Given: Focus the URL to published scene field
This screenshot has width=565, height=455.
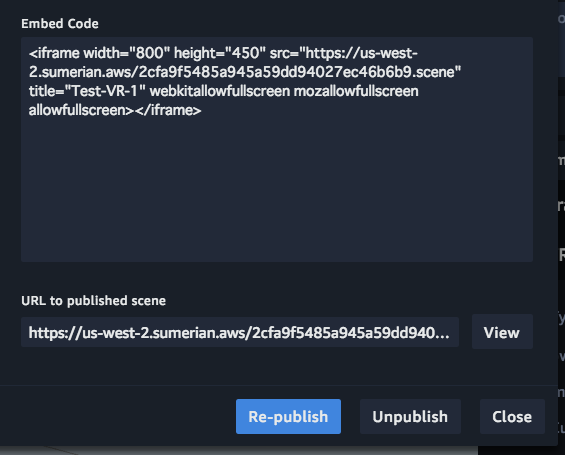Looking at the screenshot, I should point(240,332).
